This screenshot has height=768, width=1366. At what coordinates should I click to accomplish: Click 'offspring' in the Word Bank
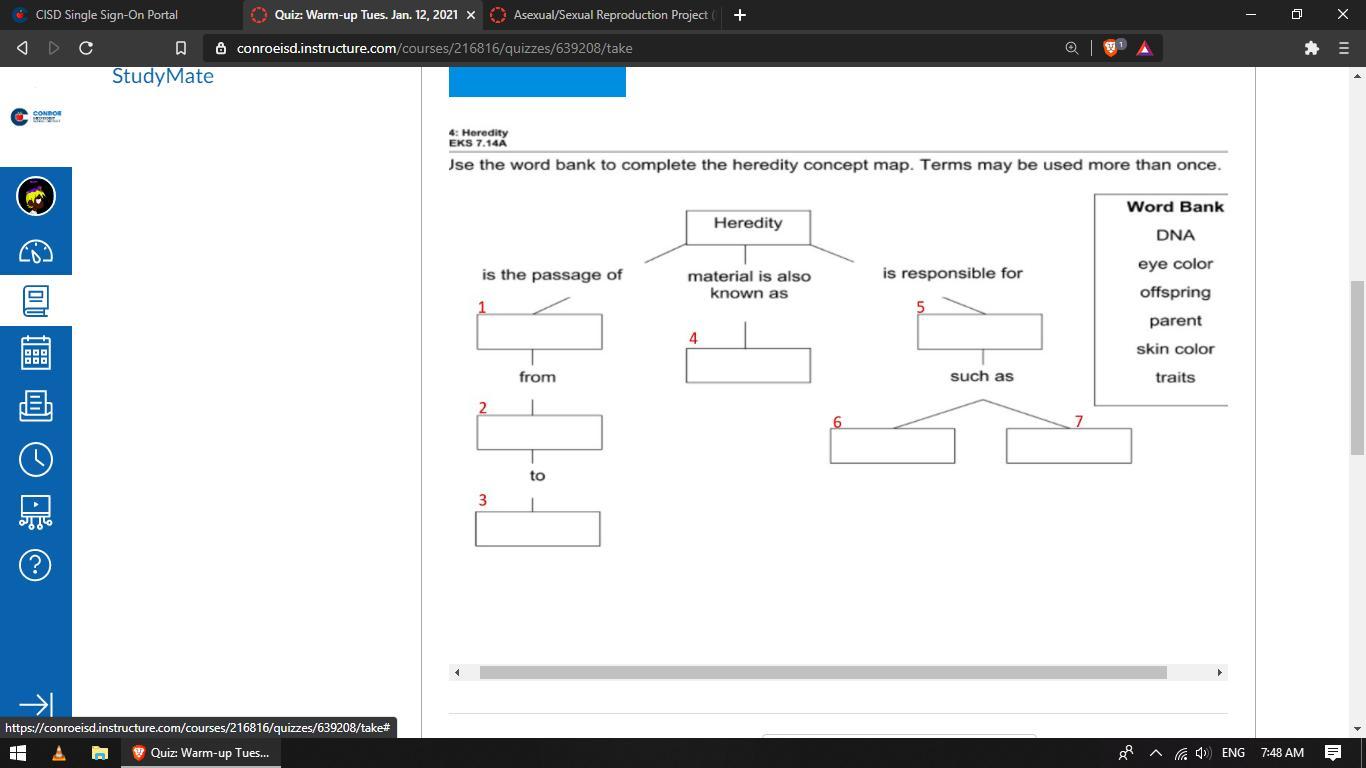coord(1175,292)
